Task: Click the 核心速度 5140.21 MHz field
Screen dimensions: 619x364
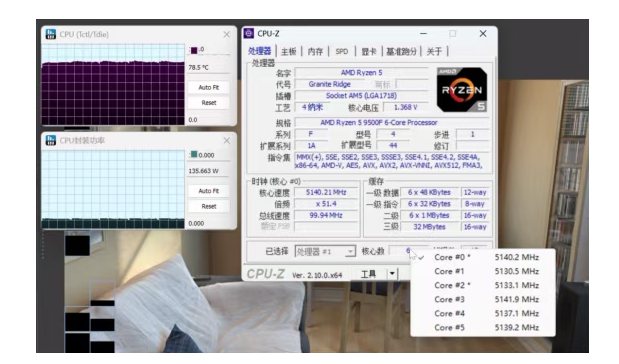Action: click(x=326, y=192)
